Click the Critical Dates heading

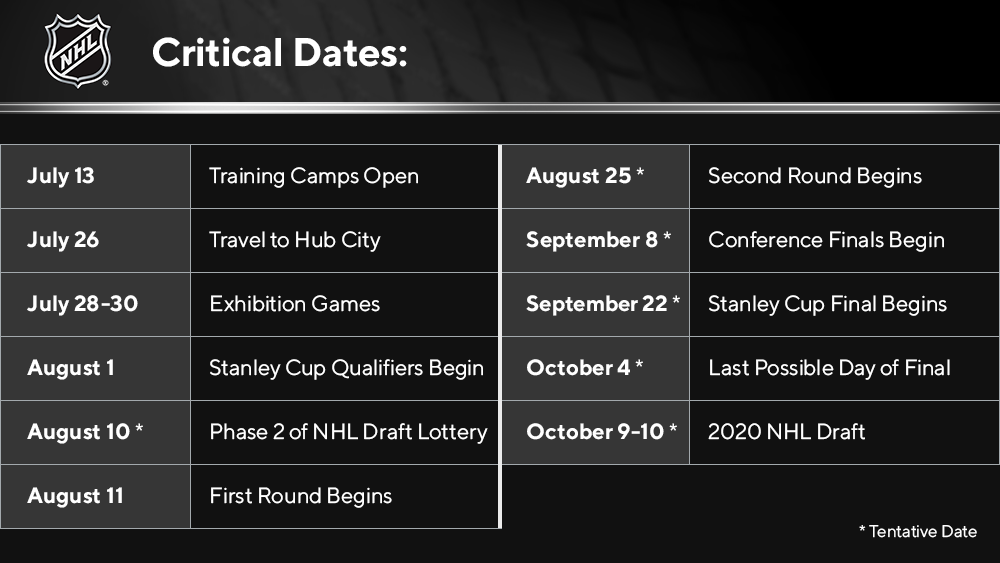coord(279,52)
